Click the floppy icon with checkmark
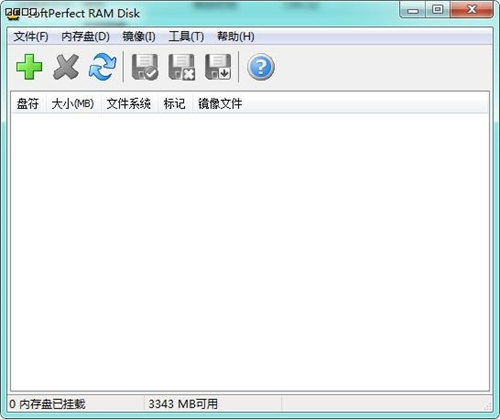500x419 pixels. click(145, 67)
